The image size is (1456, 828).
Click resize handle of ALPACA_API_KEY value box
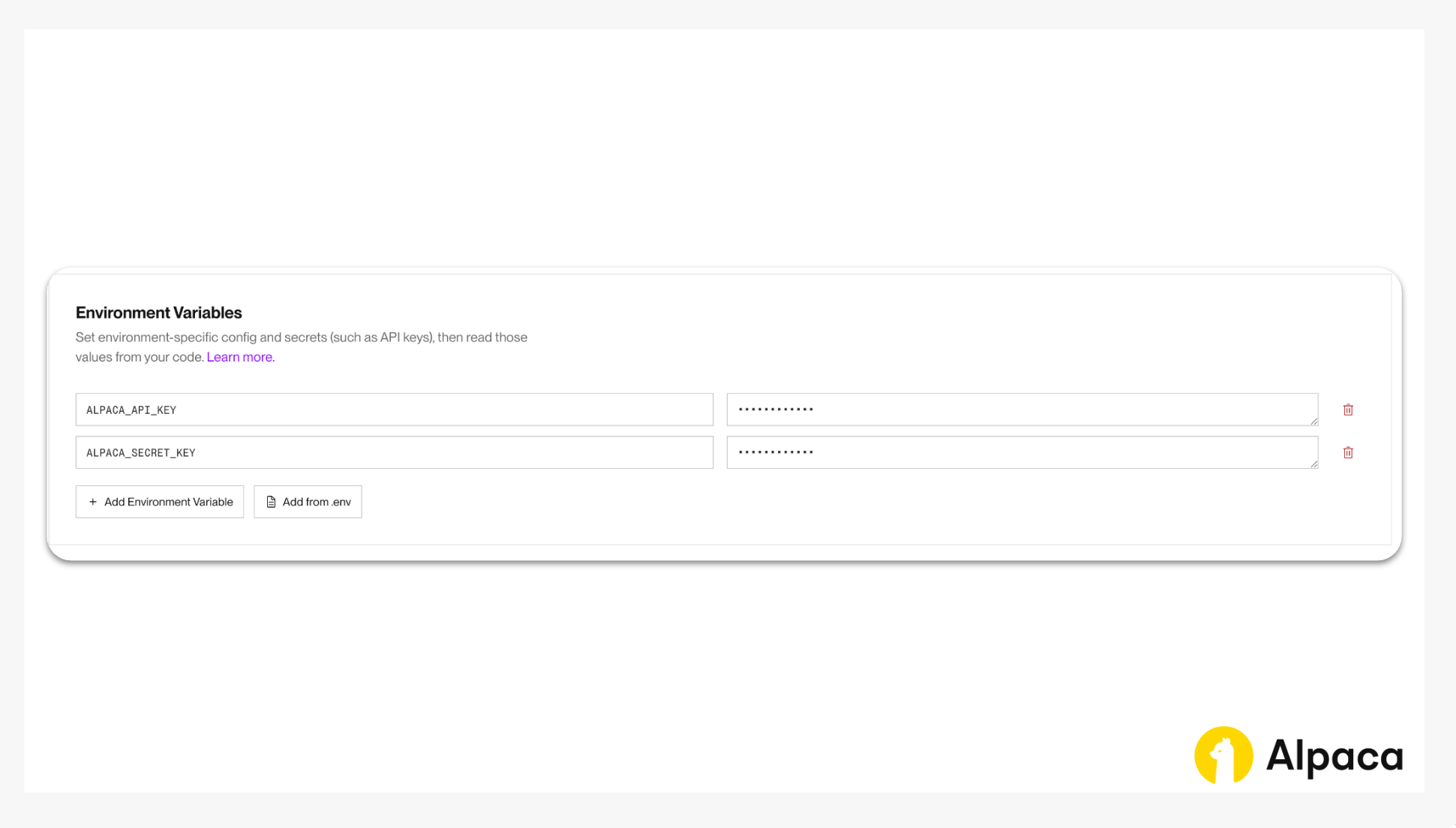(1313, 421)
